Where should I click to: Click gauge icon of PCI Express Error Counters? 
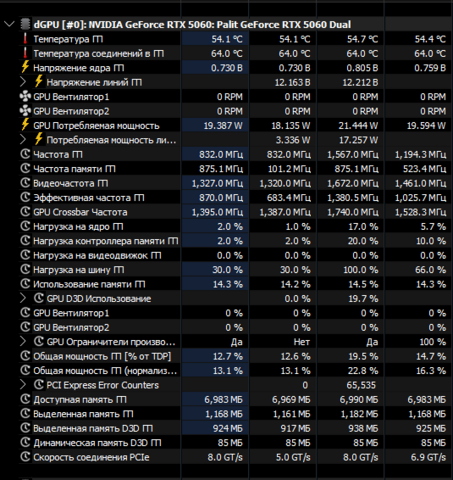(39, 385)
